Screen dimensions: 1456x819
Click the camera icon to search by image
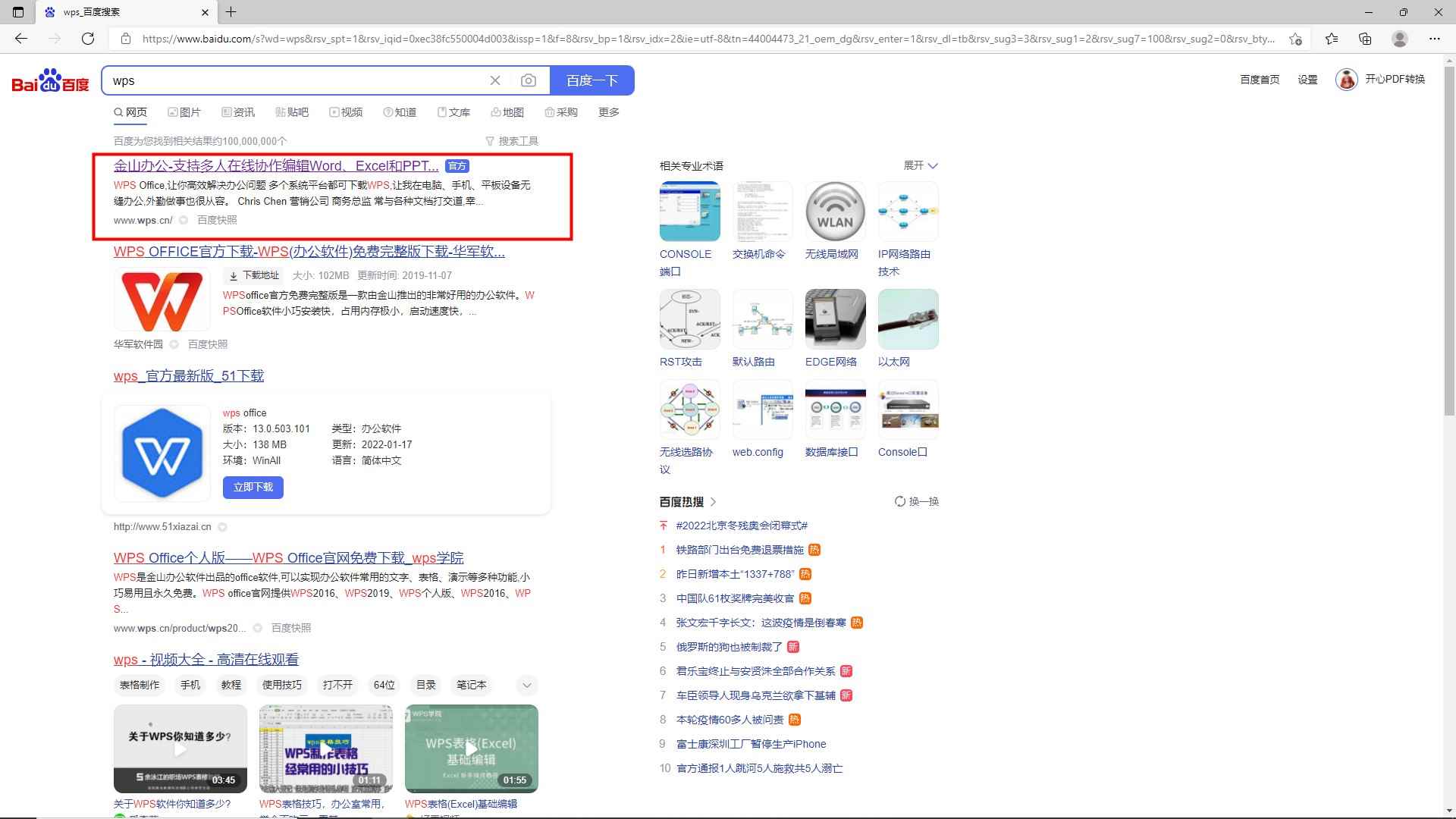tap(529, 80)
